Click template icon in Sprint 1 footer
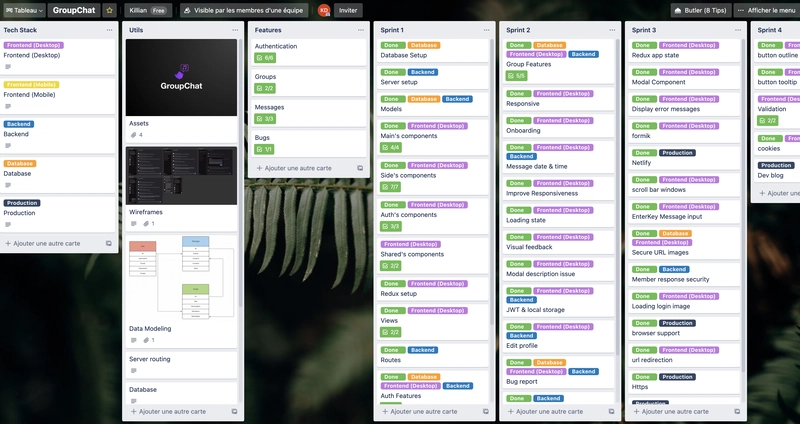The image size is (800, 424). [486, 411]
